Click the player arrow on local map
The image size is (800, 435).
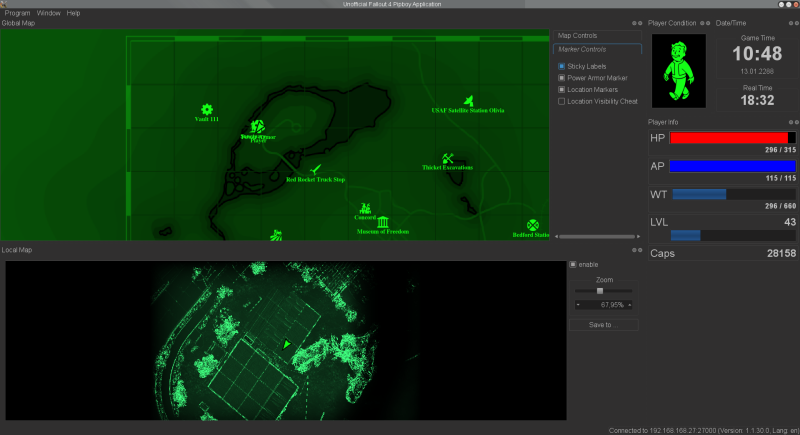pyautogui.click(x=287, y=345)
